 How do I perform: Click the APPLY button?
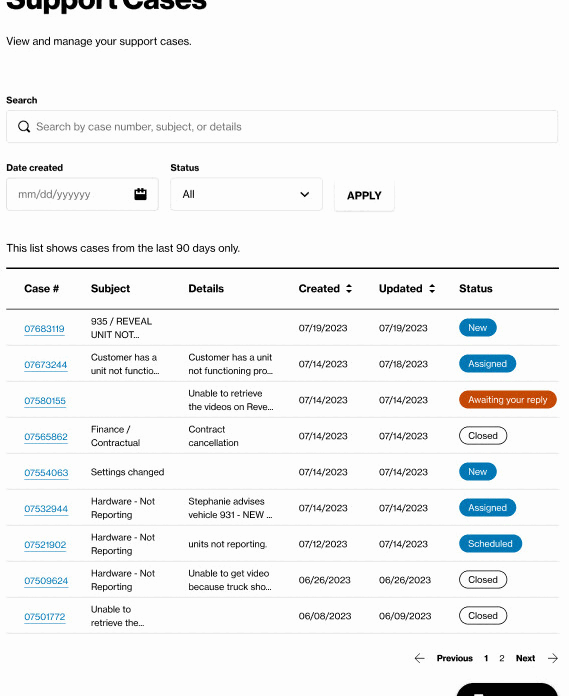pos(364,195)
